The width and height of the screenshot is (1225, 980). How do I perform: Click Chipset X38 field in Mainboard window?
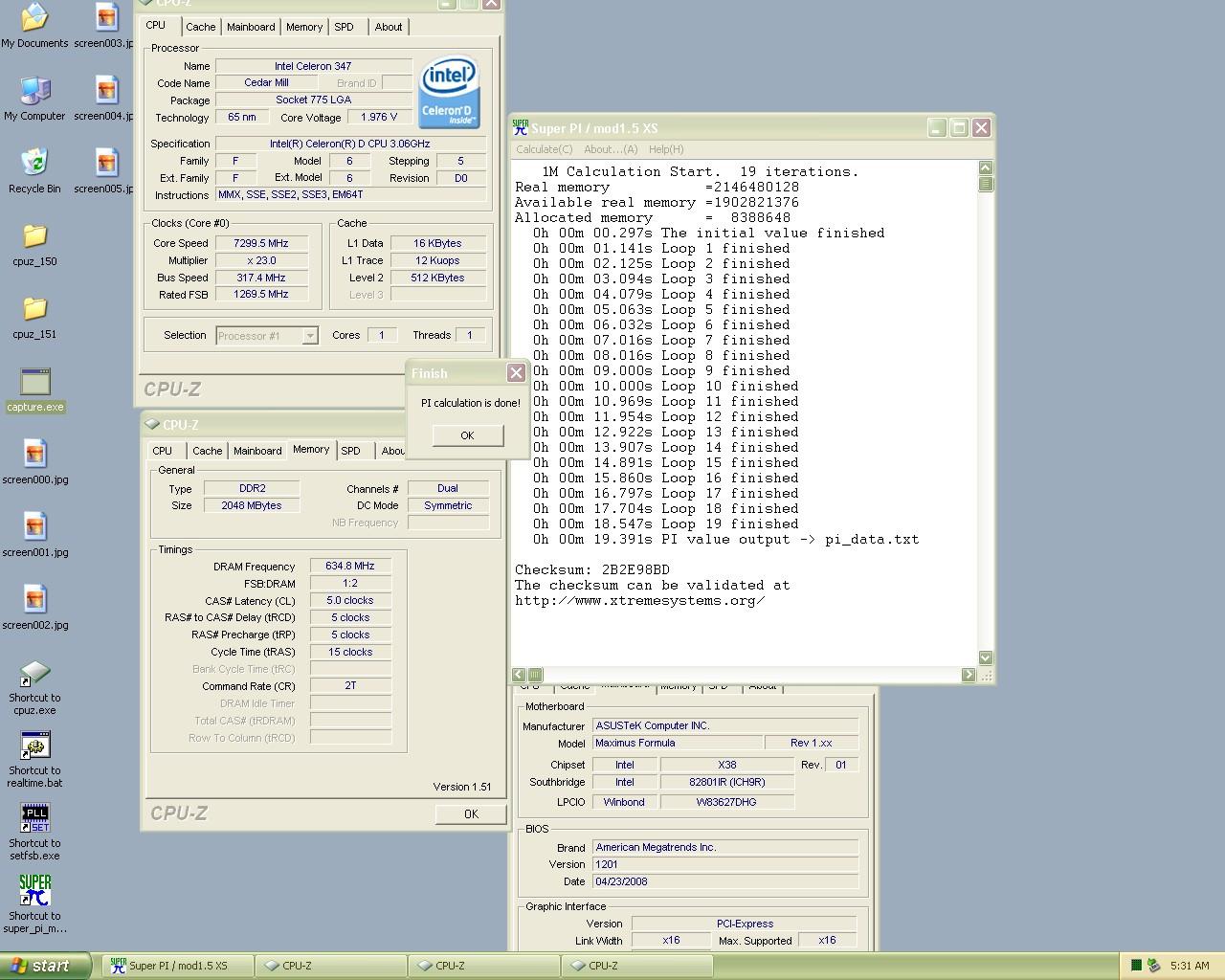click(x=727, y=765)
